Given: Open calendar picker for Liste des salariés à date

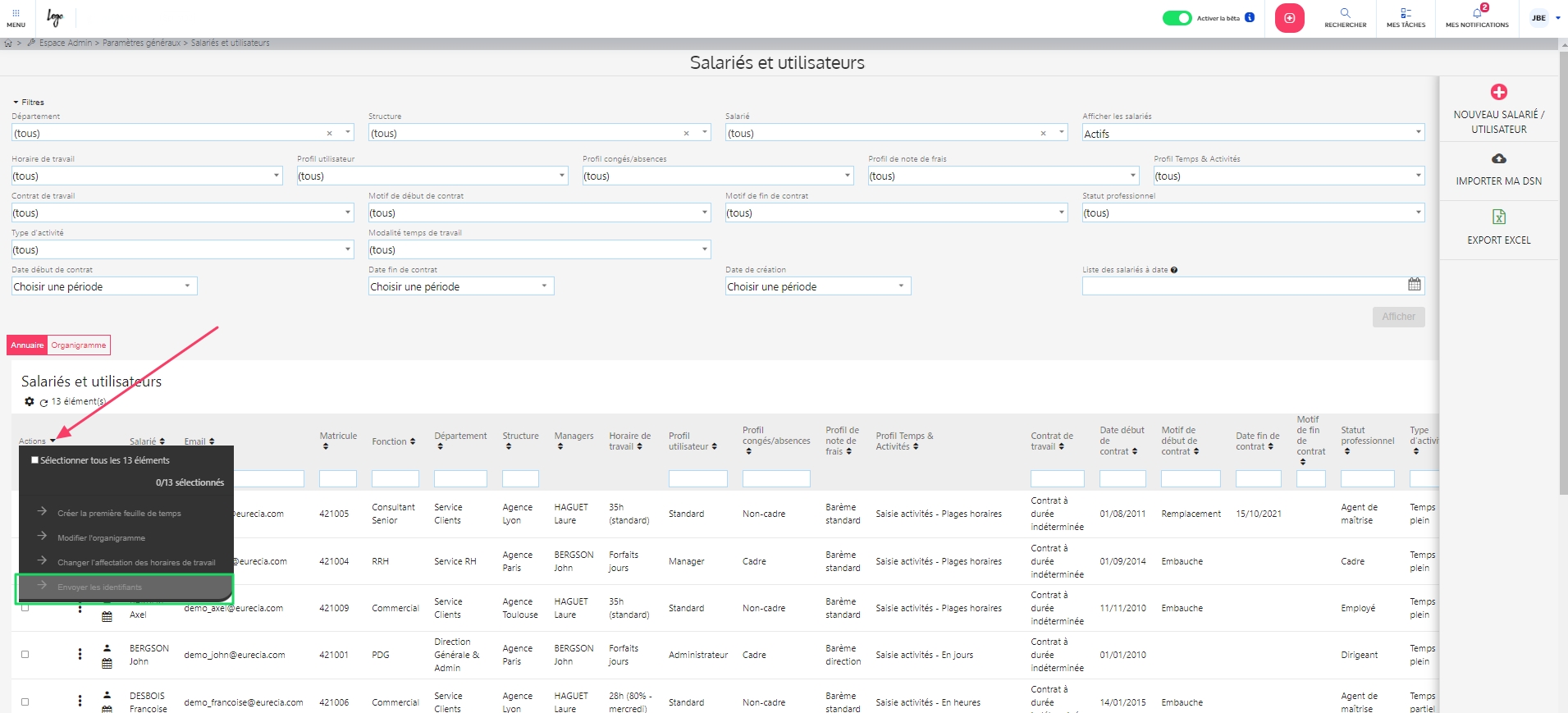Looking at the screenshot, I should click(x=1414, y=285).
